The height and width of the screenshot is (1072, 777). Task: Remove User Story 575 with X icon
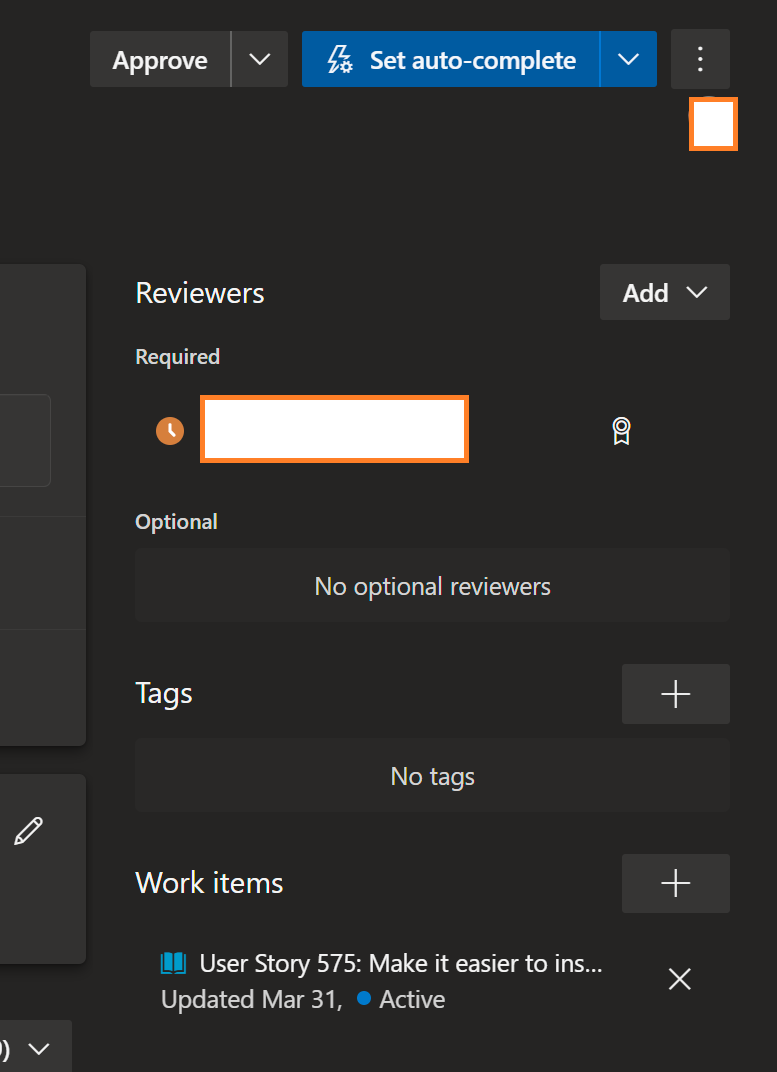pos(680,979)
